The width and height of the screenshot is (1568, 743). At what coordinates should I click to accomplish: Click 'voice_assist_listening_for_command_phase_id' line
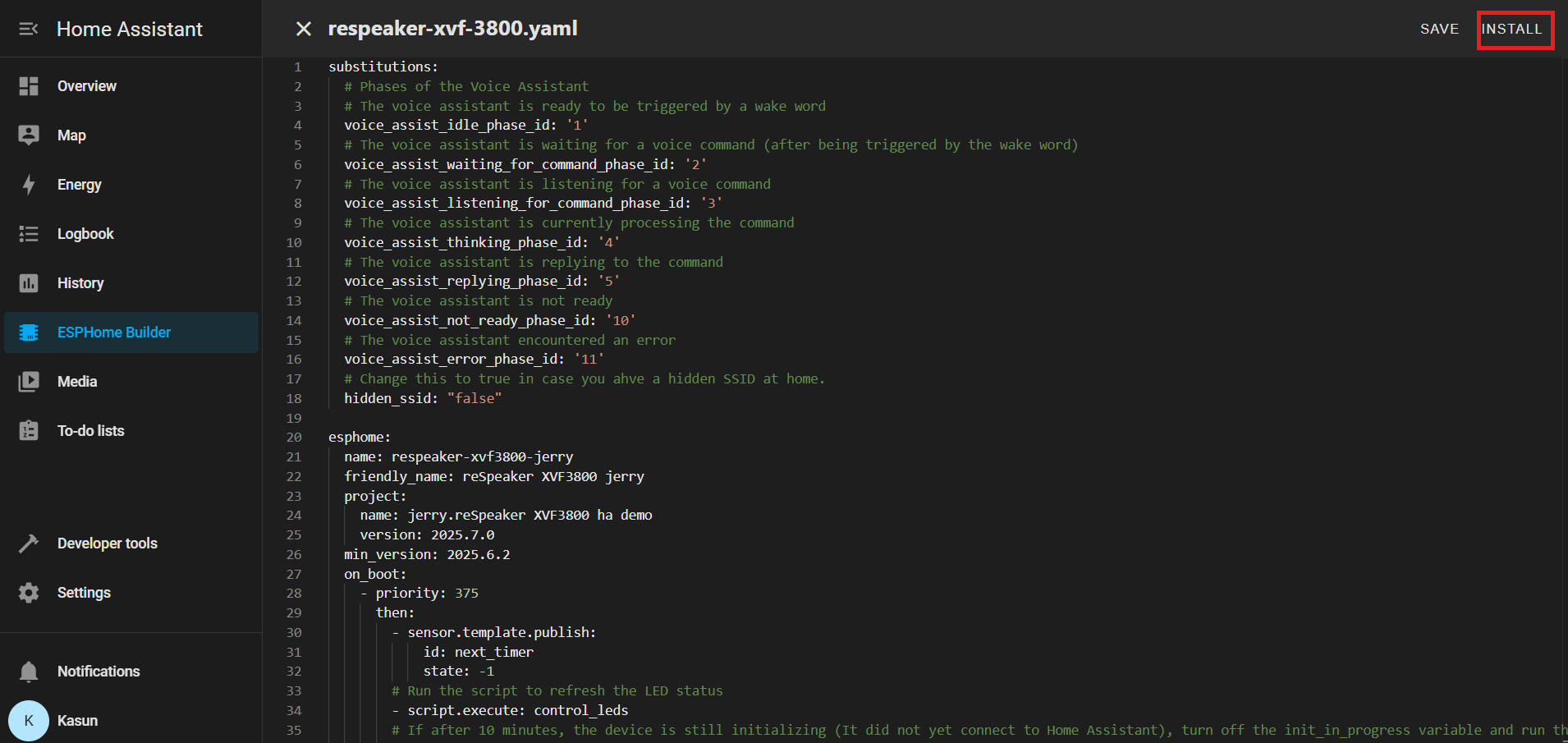click(534, 203)
